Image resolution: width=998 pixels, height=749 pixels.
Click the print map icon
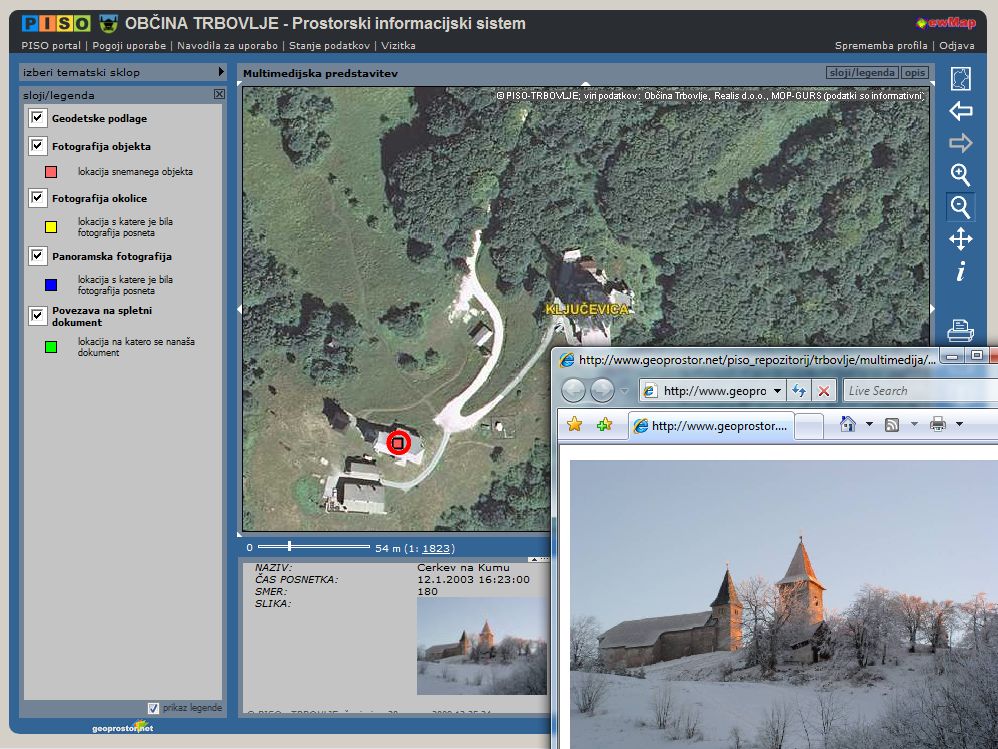pos(960,329)
